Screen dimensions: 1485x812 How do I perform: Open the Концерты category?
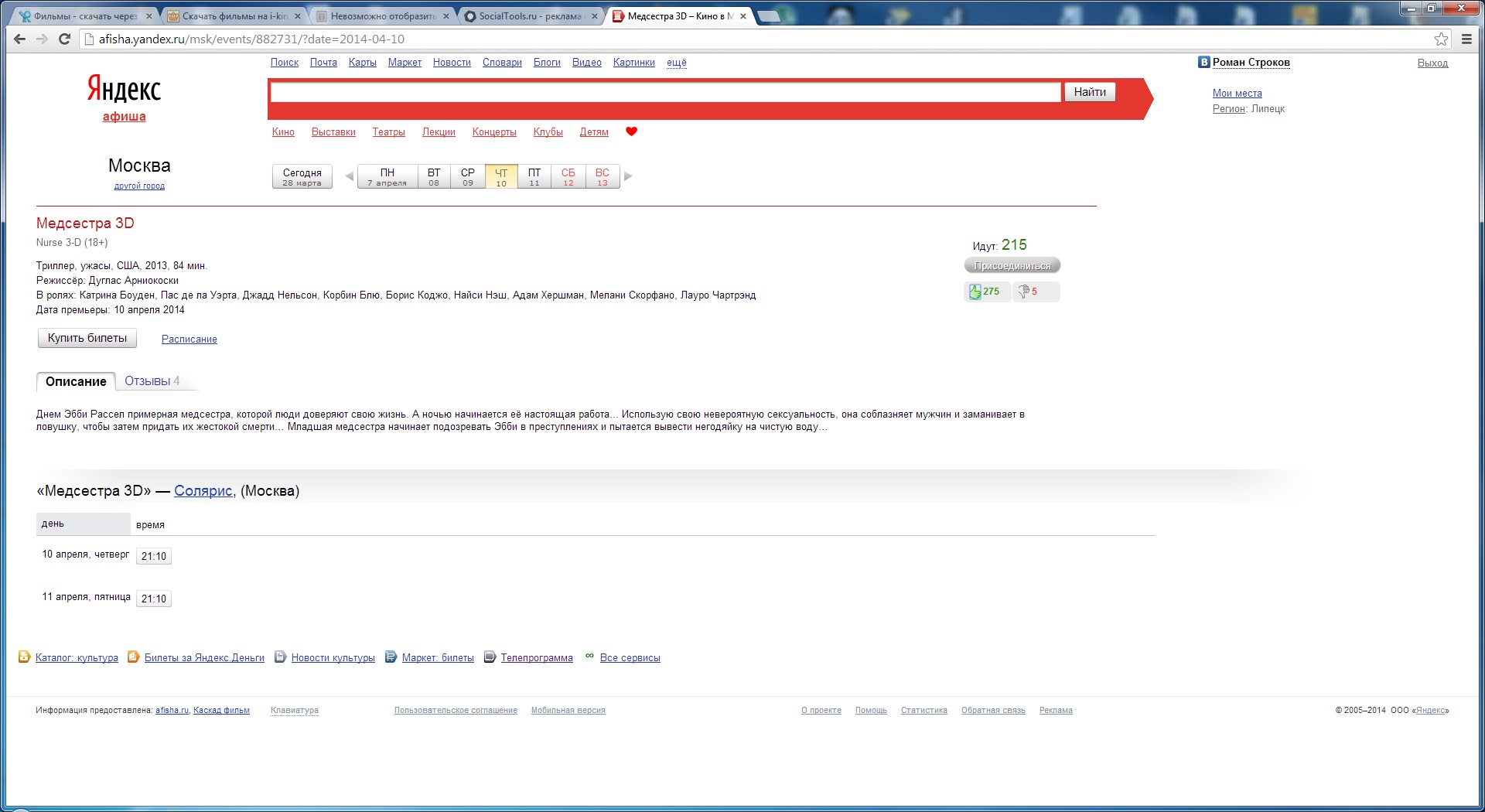click(x=494, y=132)
